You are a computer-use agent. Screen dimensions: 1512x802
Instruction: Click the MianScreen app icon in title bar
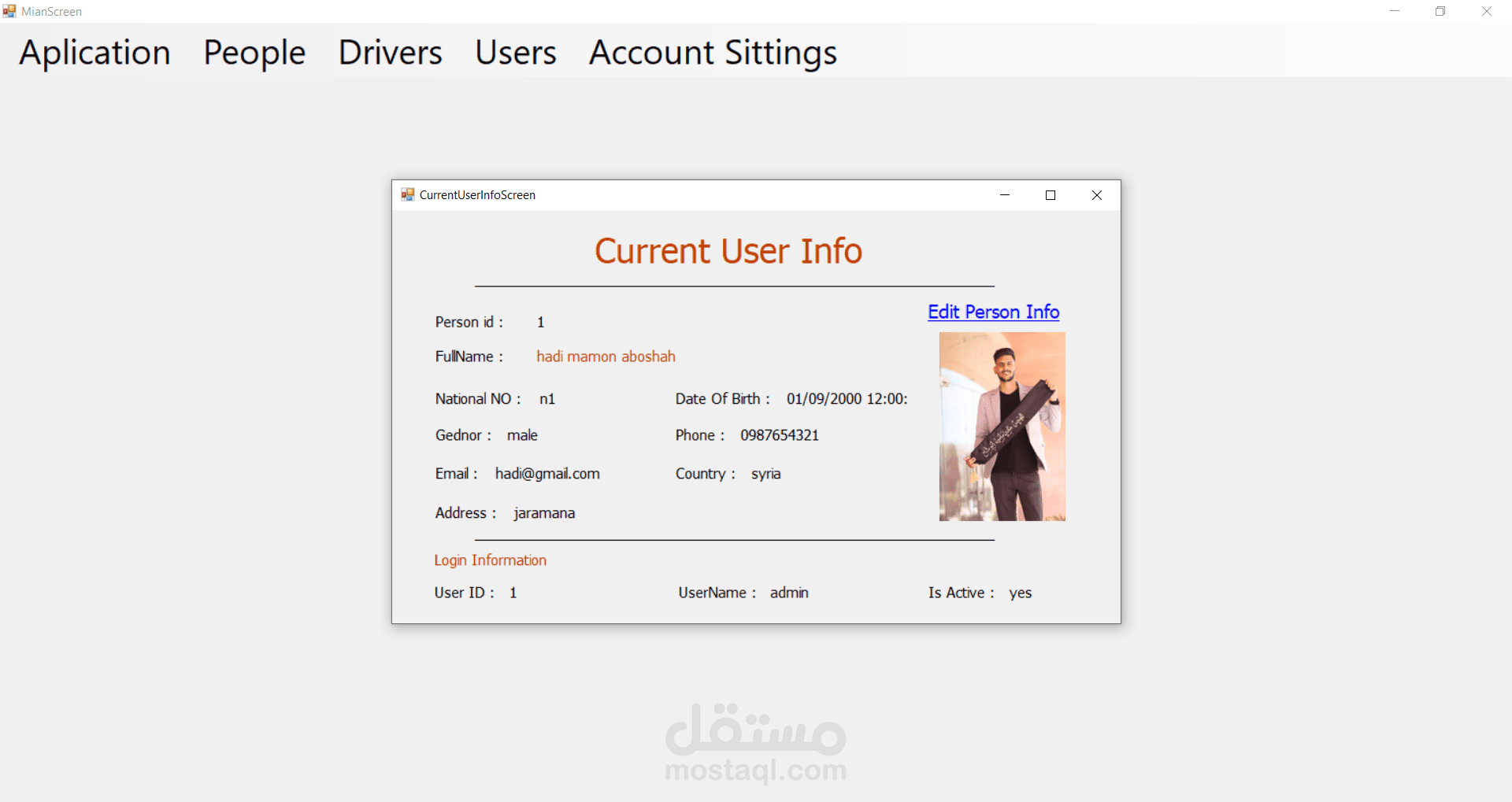pos(9,11)
